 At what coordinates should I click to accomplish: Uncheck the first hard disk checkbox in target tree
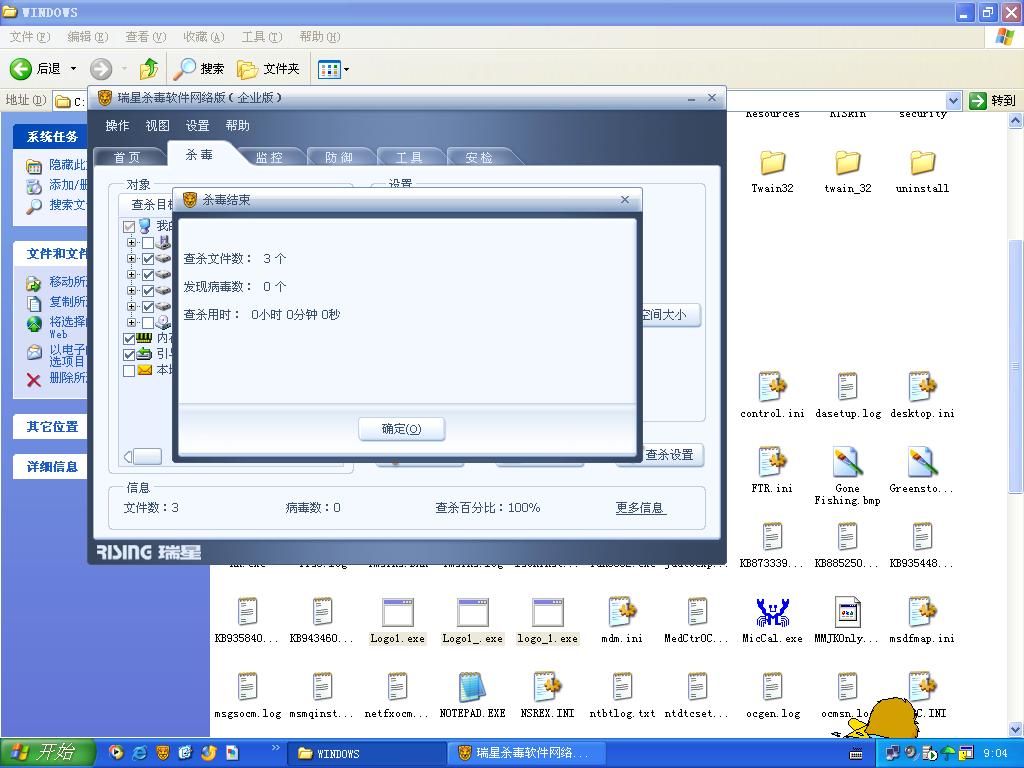click(x=148, y=259)
